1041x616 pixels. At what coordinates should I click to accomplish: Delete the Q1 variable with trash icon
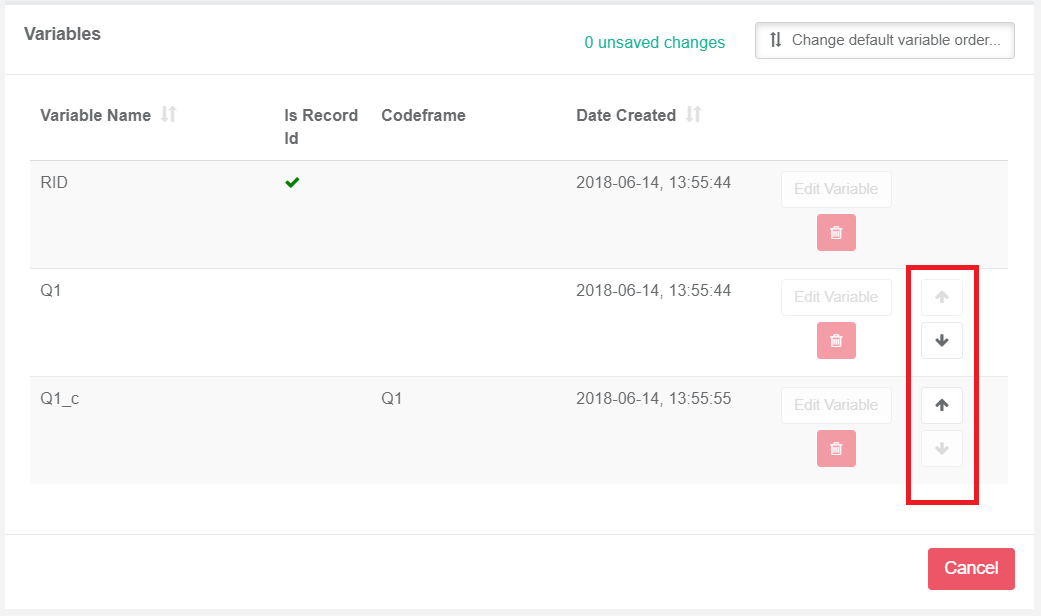[836, 341]
